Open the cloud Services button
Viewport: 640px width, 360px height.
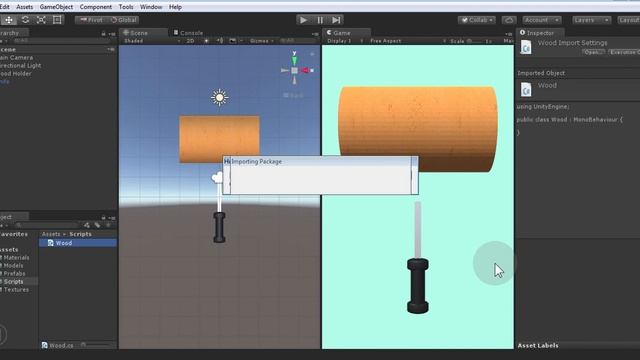[509, 20]
